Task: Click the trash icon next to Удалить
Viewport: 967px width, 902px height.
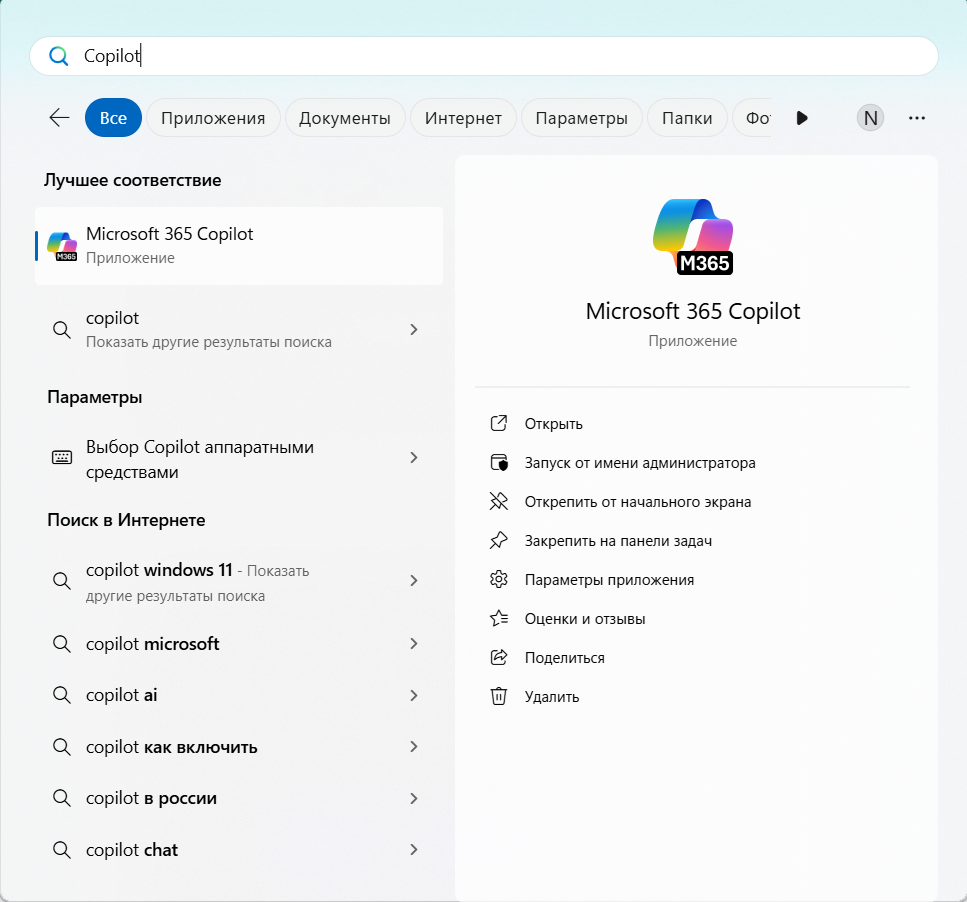Action: [498, 696]
